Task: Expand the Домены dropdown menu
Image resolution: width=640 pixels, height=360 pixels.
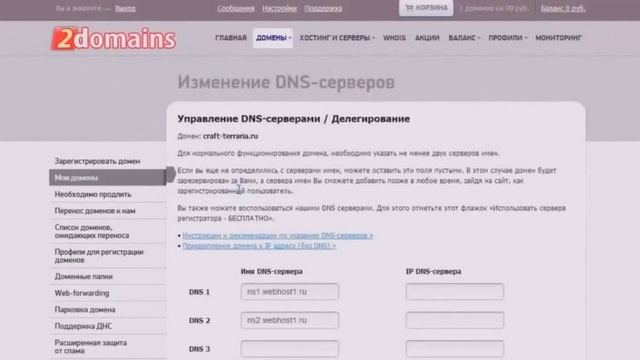Action: 273,38
